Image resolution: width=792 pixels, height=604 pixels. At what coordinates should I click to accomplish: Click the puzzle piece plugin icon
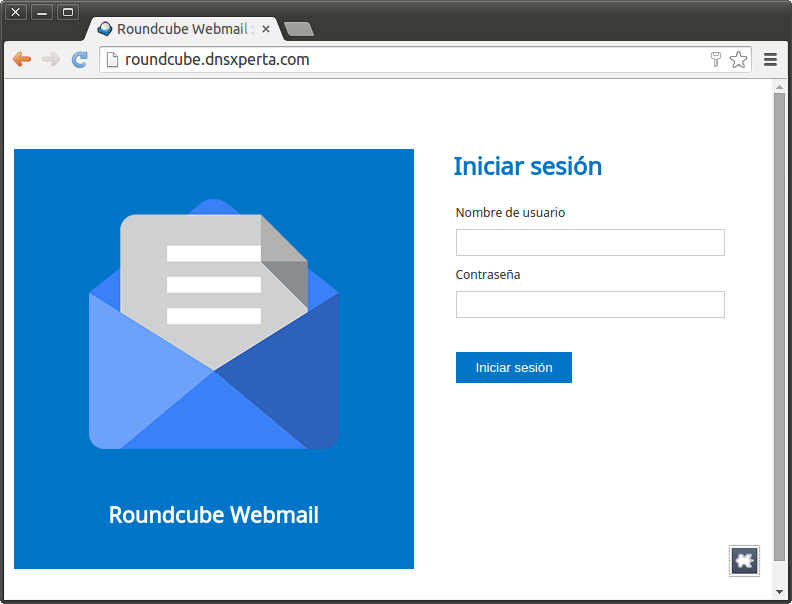(x=744, y=561)
